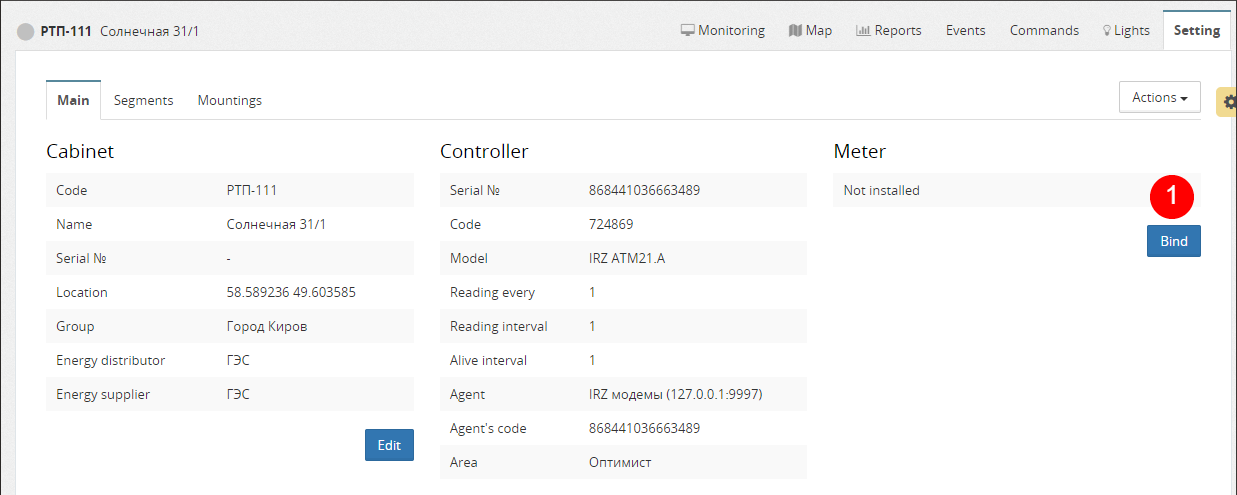Screen dimensions: 1237x495
Task: Click the Edit cabinet button
Action: tap(389, 445)
